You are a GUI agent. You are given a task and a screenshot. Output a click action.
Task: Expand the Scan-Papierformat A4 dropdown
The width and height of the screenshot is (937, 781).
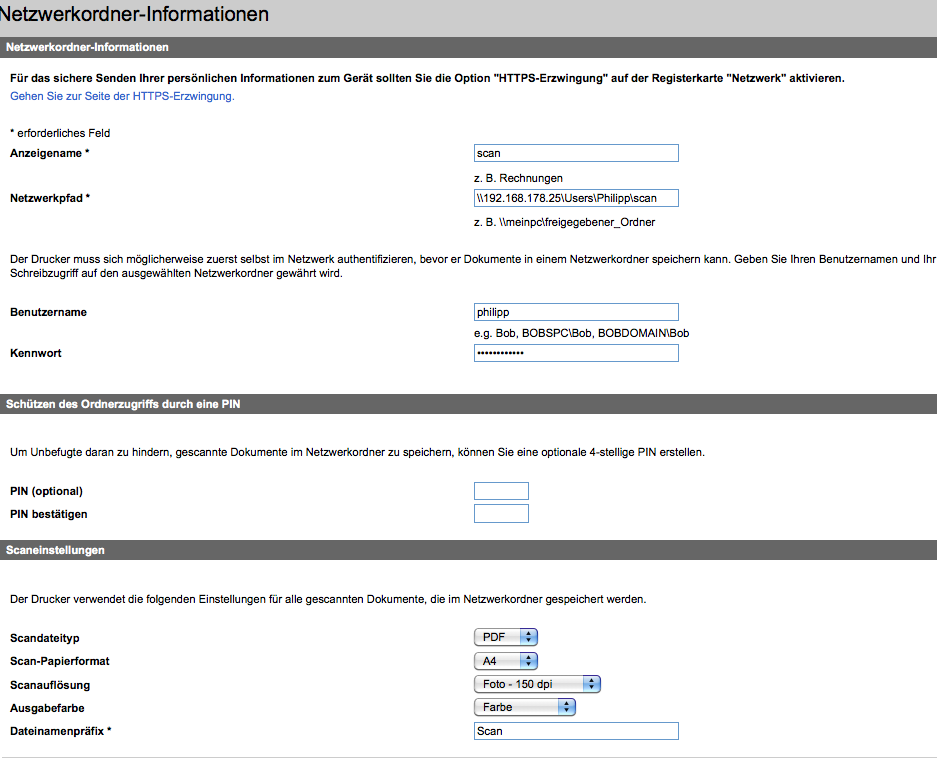pos(506,661)
